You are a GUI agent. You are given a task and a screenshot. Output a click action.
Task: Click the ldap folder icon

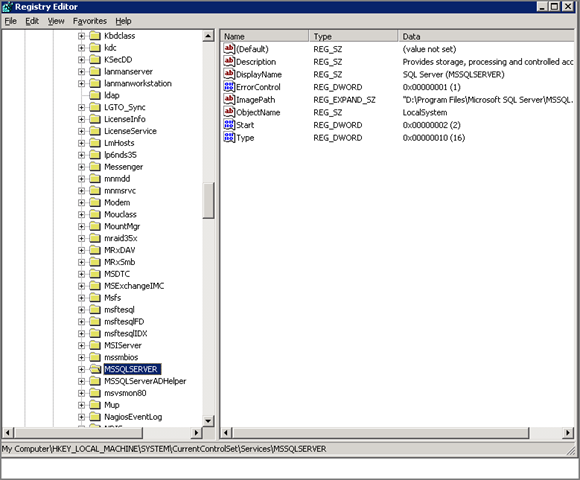tap(95, 95)
